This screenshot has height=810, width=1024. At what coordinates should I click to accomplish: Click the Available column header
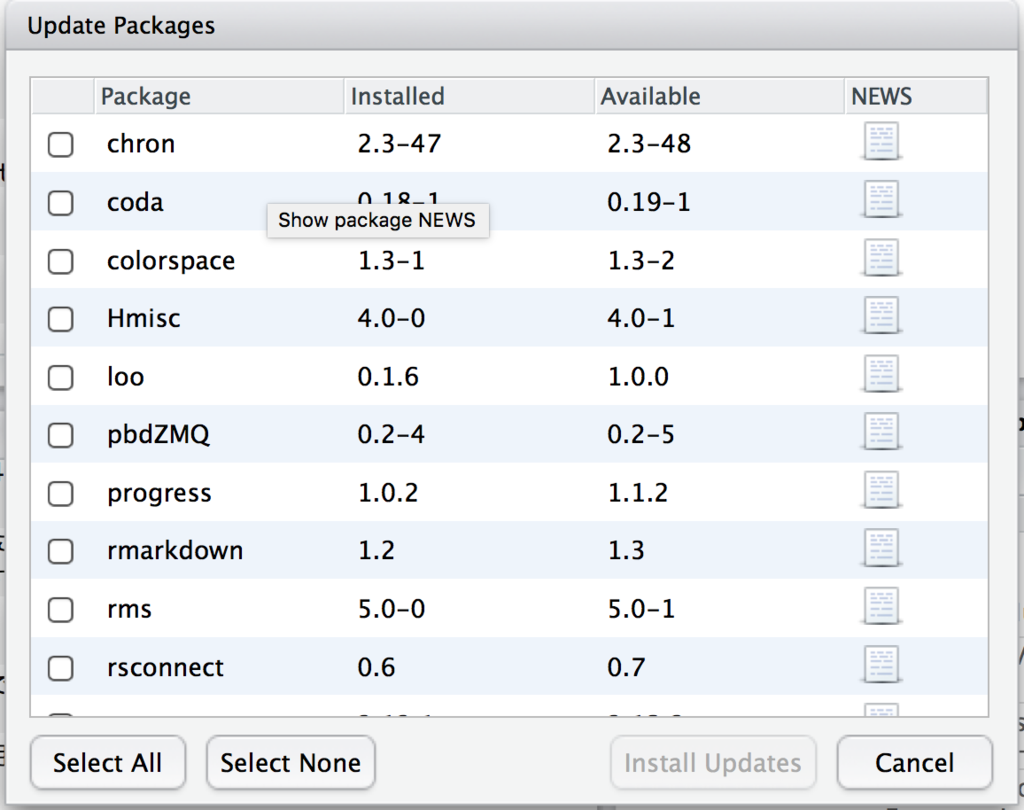pos(720,96)
